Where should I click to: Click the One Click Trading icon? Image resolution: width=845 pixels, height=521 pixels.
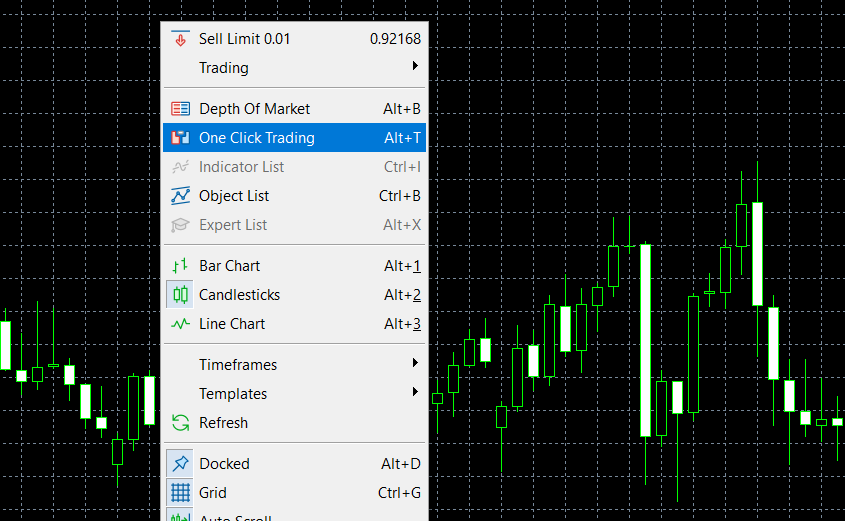180,138
